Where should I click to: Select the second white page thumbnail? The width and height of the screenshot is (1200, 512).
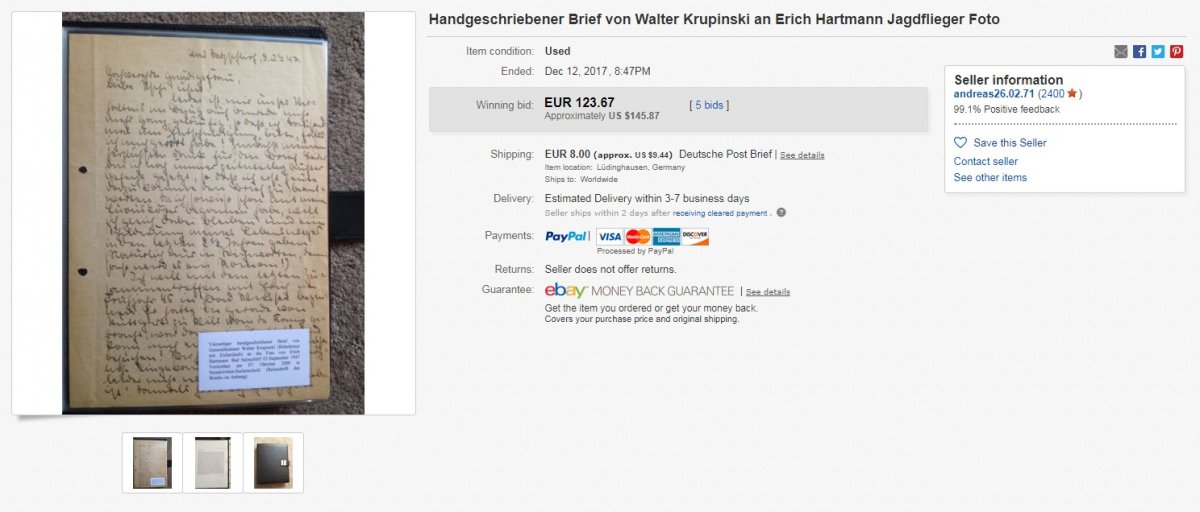(x=213, y=463)
